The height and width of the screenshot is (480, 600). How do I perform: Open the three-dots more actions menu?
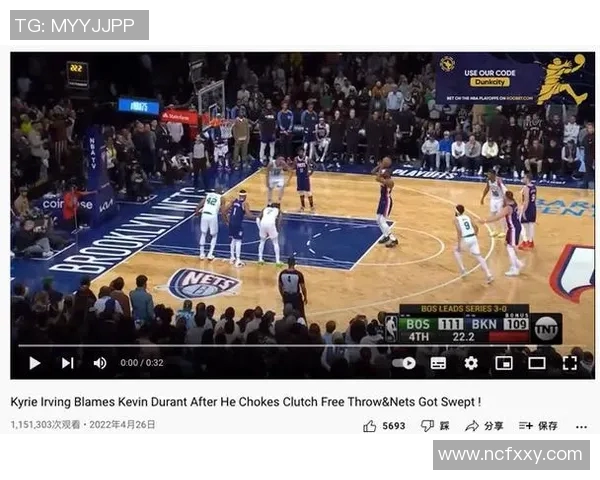581,426
